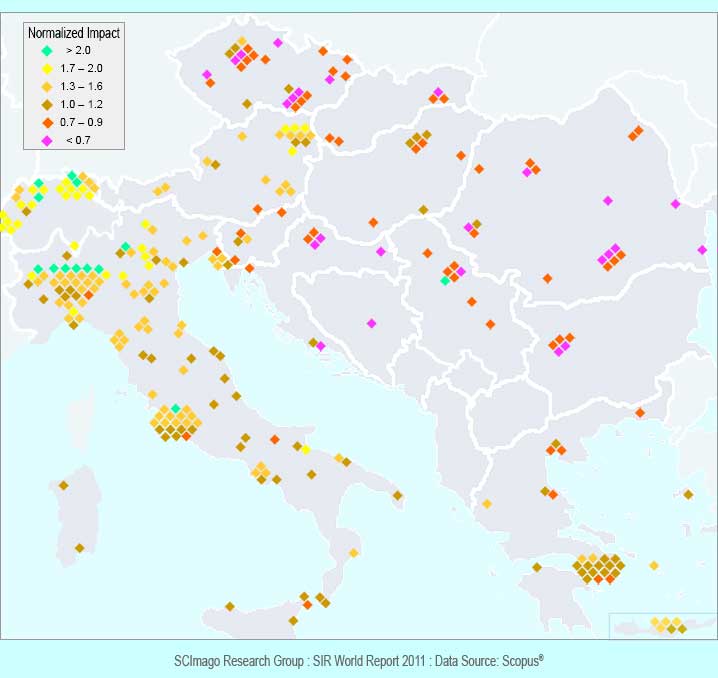Click the orange marker on Bulgaria's southeast coast

click(640, 413)
